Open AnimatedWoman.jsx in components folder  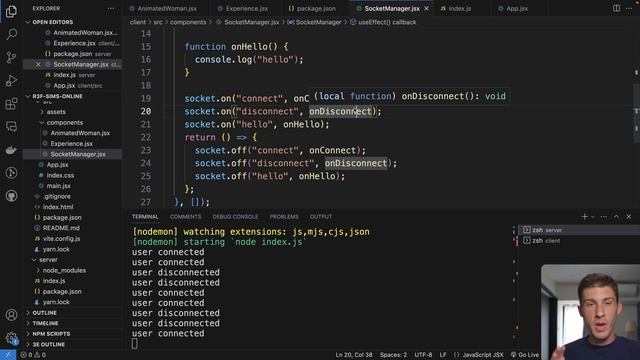pos(80,133)
